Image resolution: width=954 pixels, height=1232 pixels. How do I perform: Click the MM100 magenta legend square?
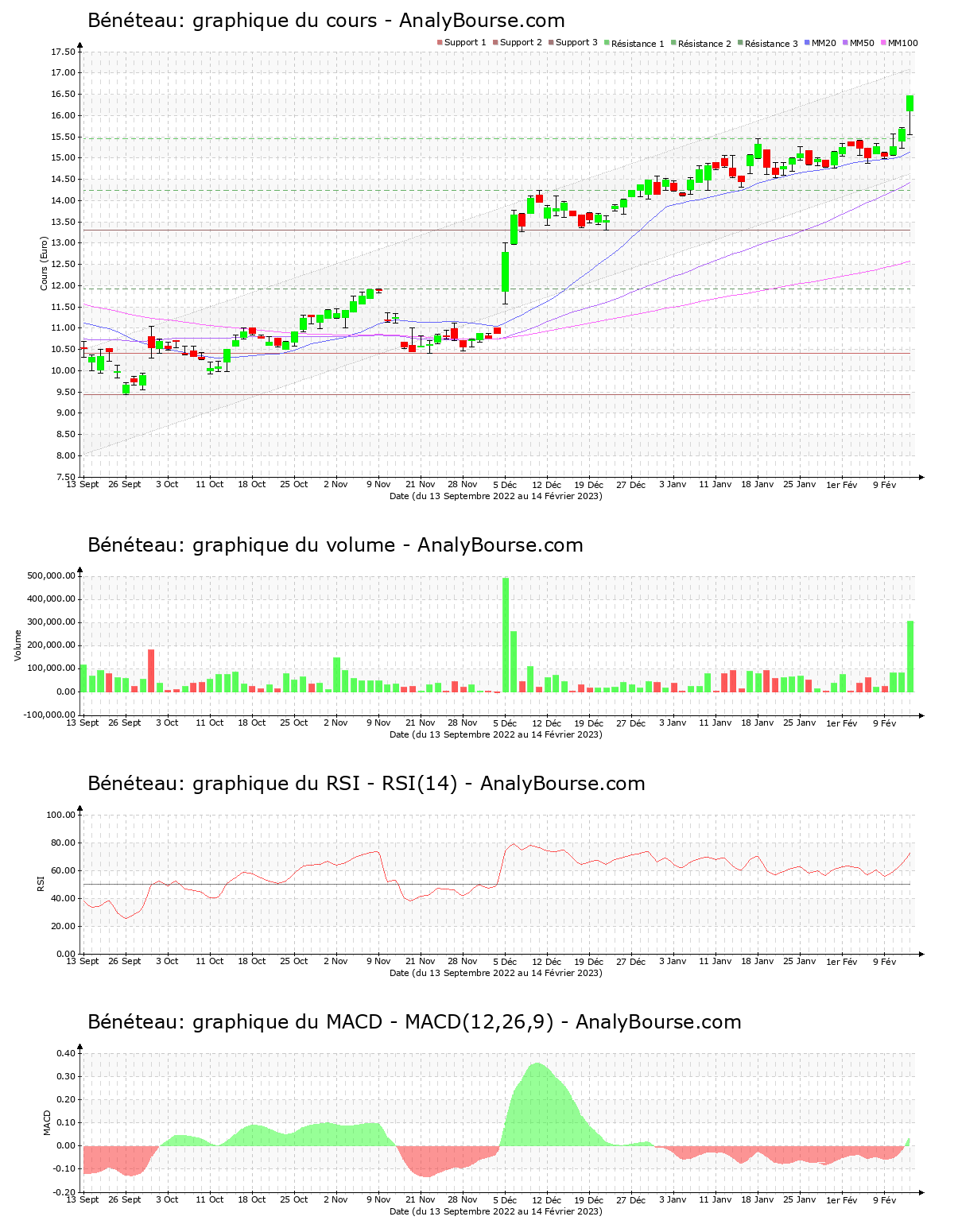tap(883, 43)
